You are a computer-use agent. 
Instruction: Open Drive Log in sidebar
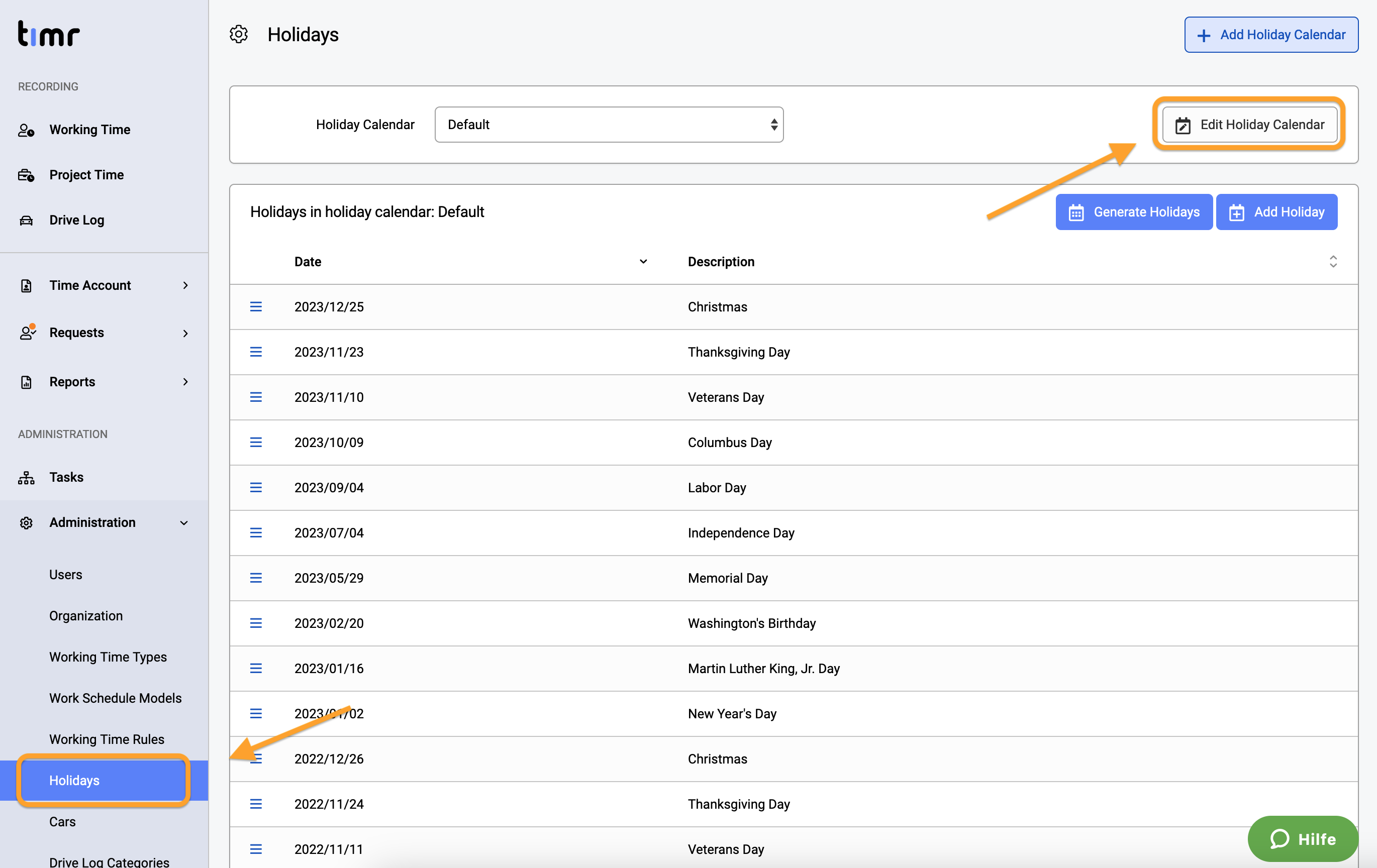[76, 220]
